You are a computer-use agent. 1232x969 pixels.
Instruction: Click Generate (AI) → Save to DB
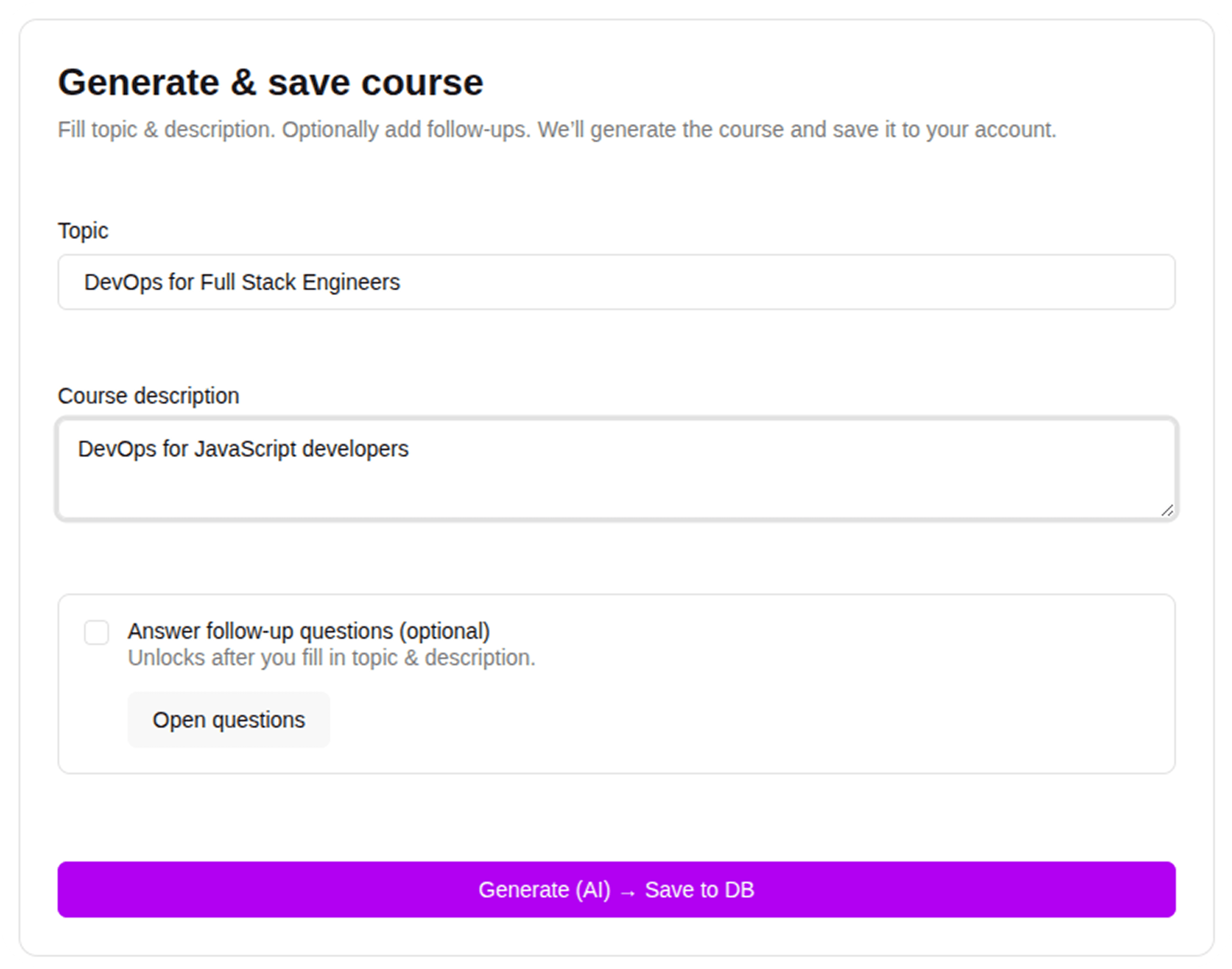coord(616,889)
